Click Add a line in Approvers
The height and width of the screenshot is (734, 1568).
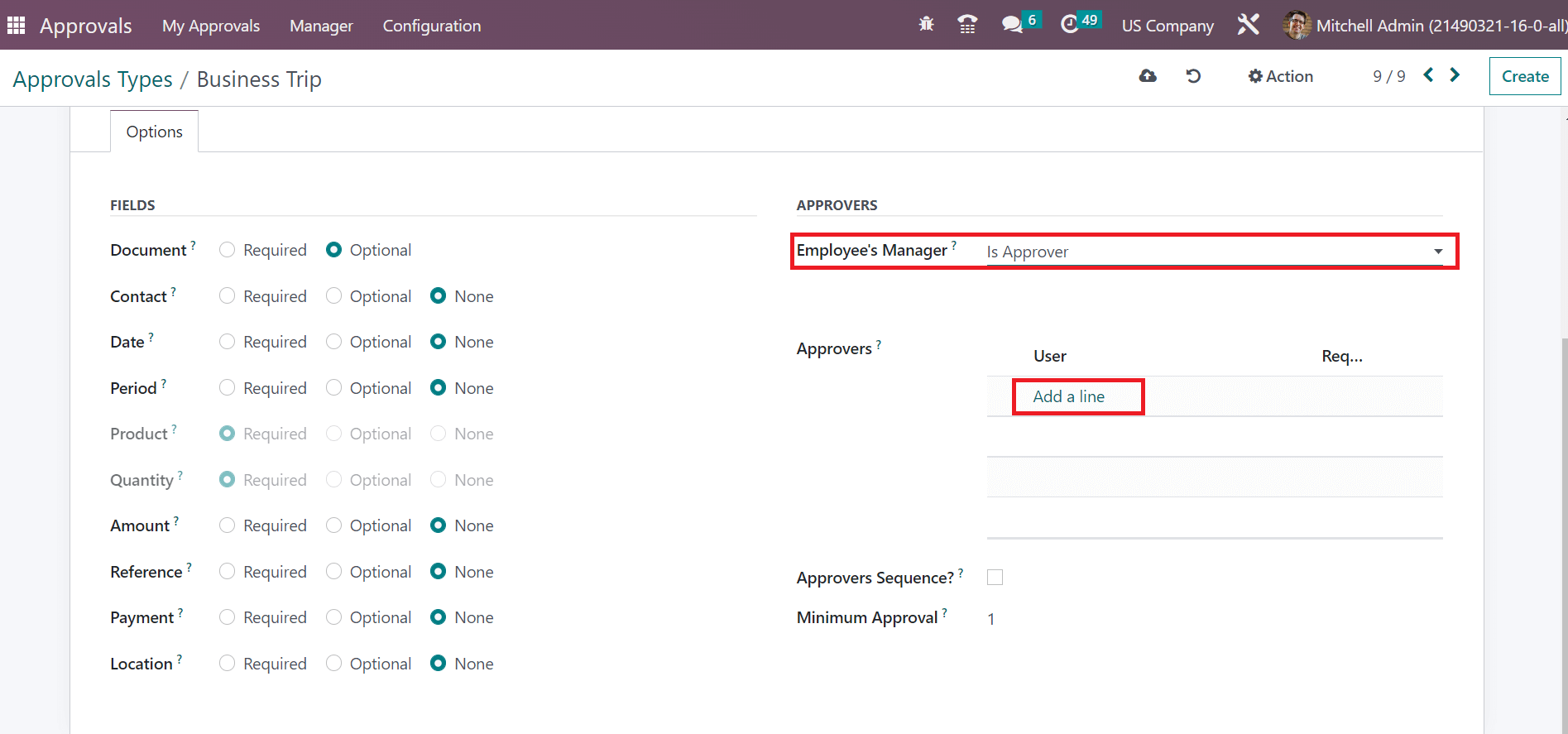click(1068, 396)
